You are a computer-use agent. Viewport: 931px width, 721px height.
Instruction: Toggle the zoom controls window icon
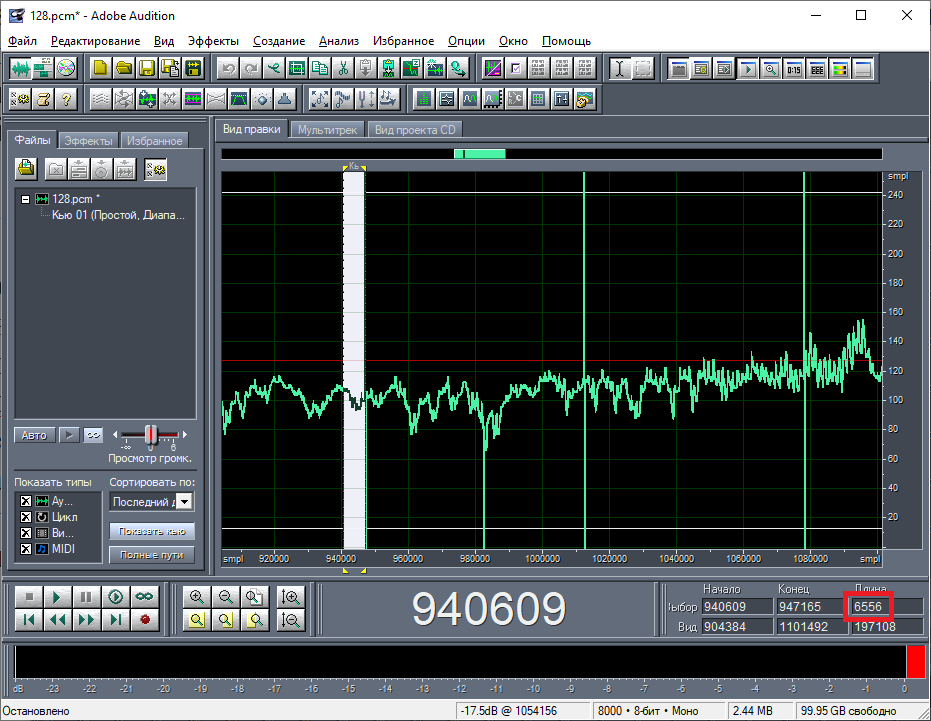(771, 69)
